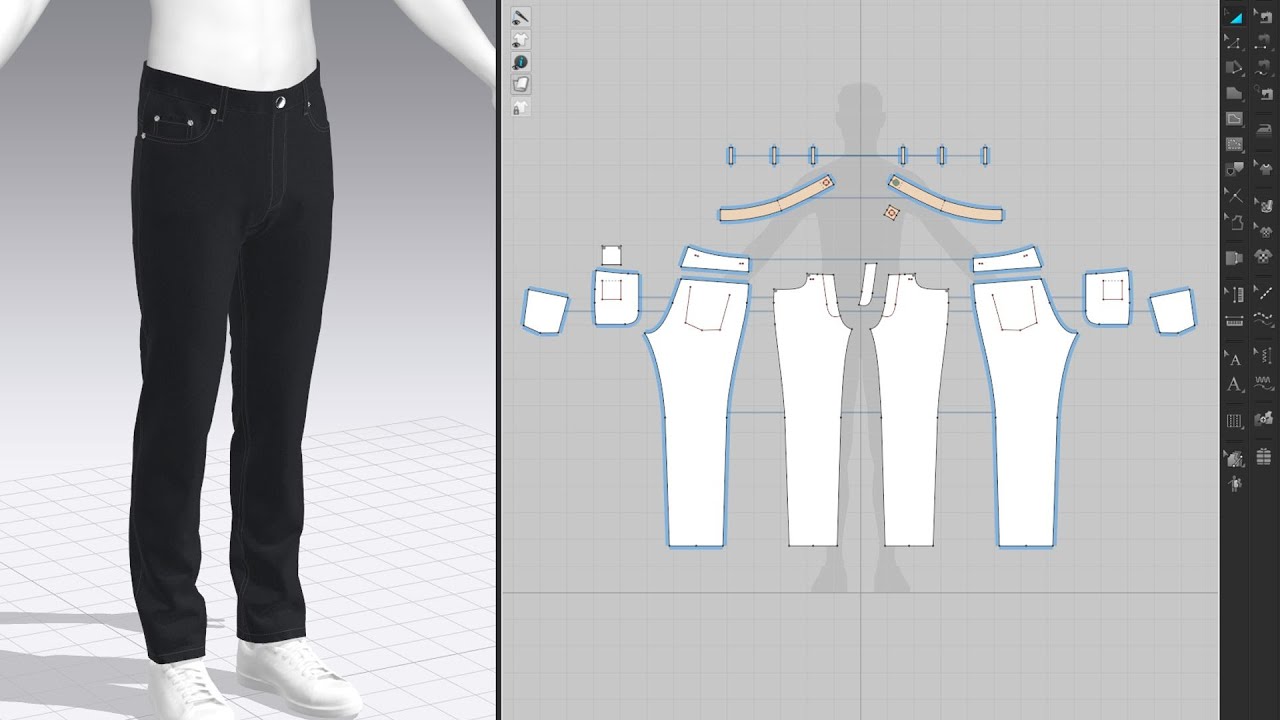Select the right back pocket piece with the inner square
1280x720 pixels.
1106,297
